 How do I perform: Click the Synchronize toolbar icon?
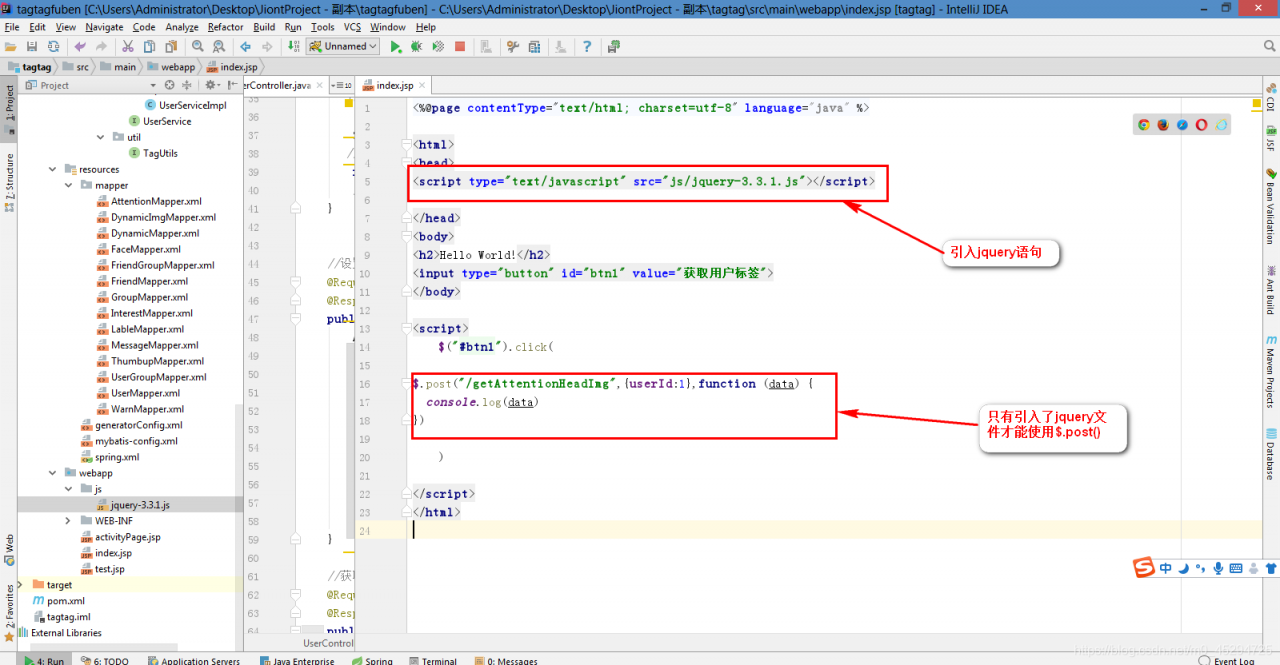(x=53, y=46)
